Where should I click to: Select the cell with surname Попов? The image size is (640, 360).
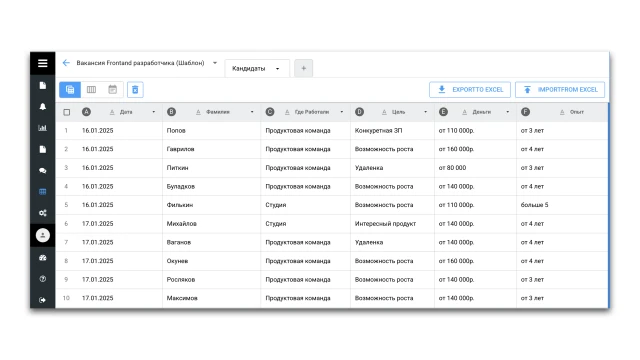pyautogui.click(x=211, y=131)
